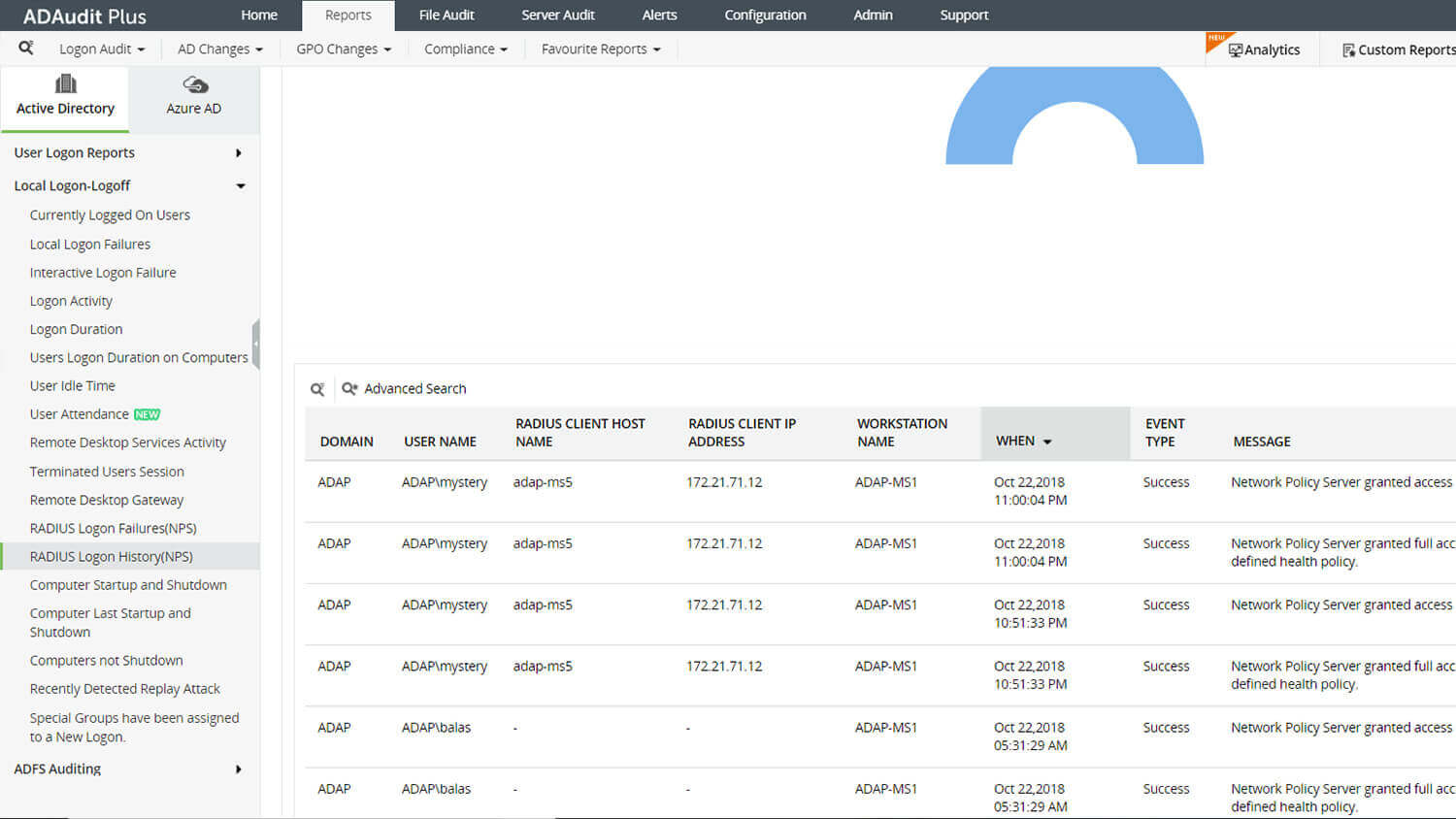Open Recently Detected Replay Attack report

pos(125,689)
